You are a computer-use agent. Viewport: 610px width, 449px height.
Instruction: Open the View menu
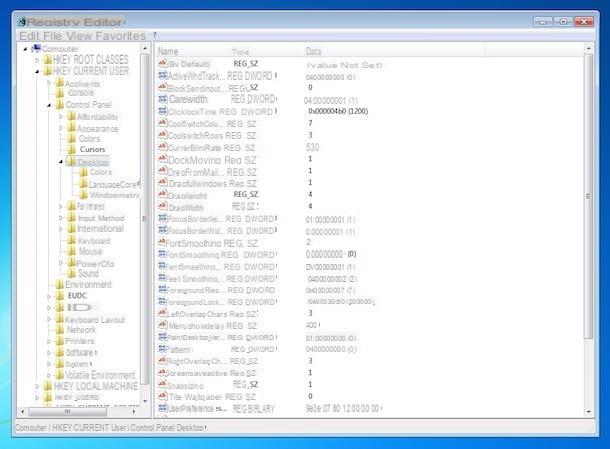tap(79, 36)
